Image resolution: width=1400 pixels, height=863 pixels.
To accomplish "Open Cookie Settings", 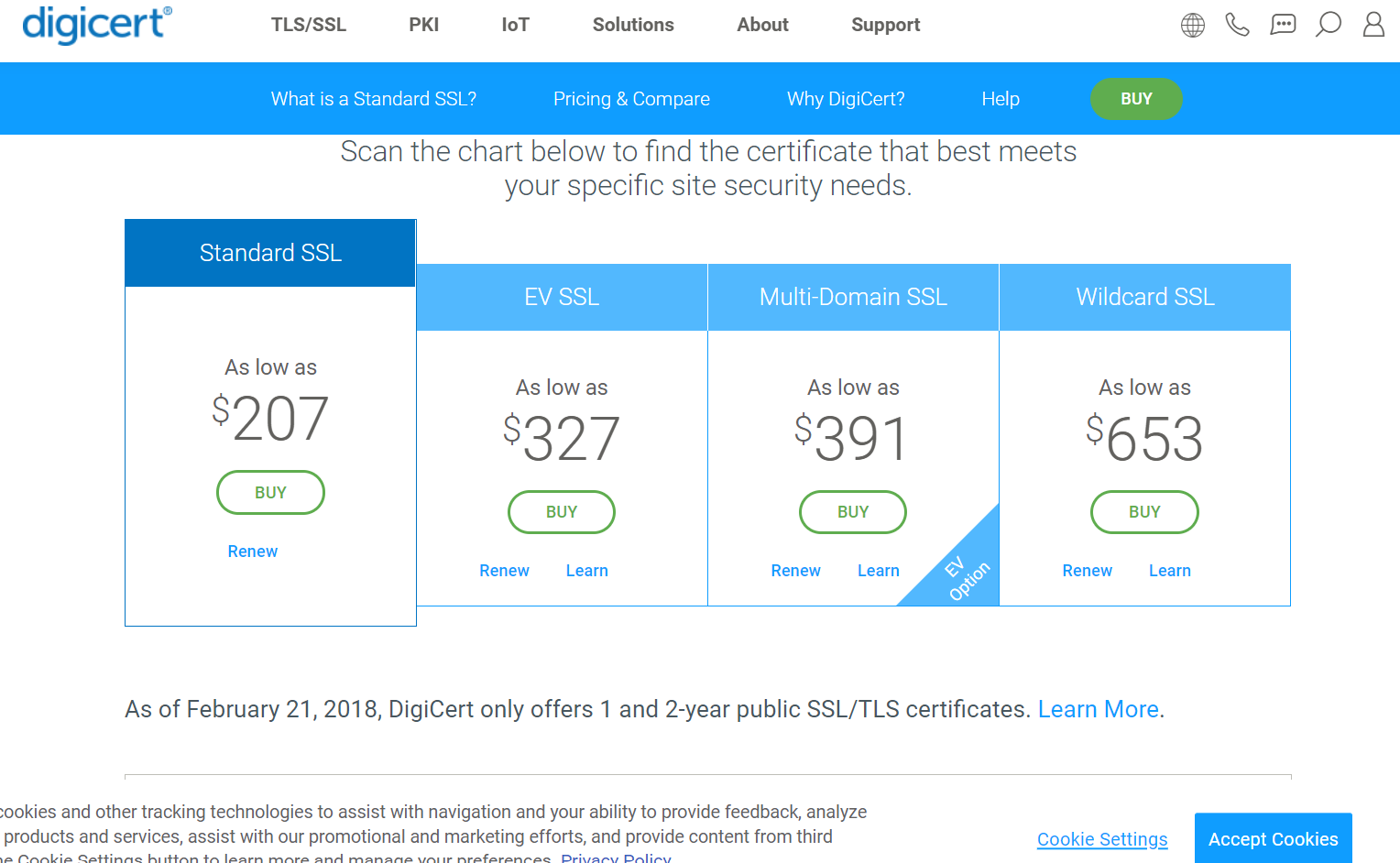I will tap(1102, 839).
